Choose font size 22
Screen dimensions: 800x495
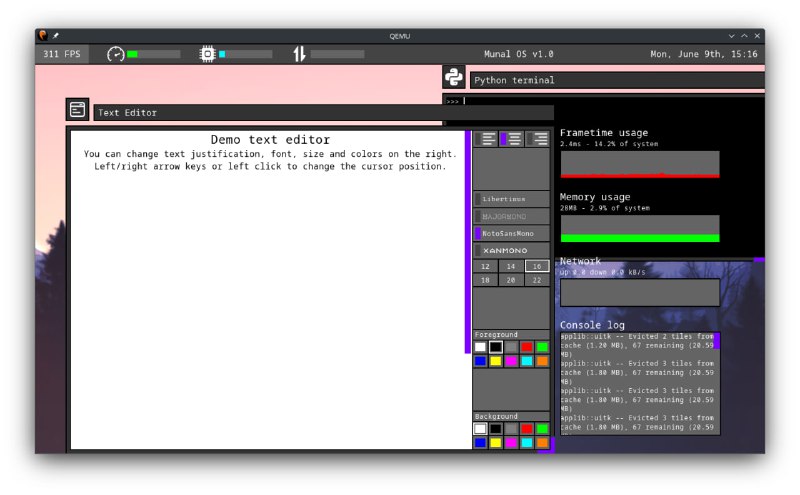point(537,281)
